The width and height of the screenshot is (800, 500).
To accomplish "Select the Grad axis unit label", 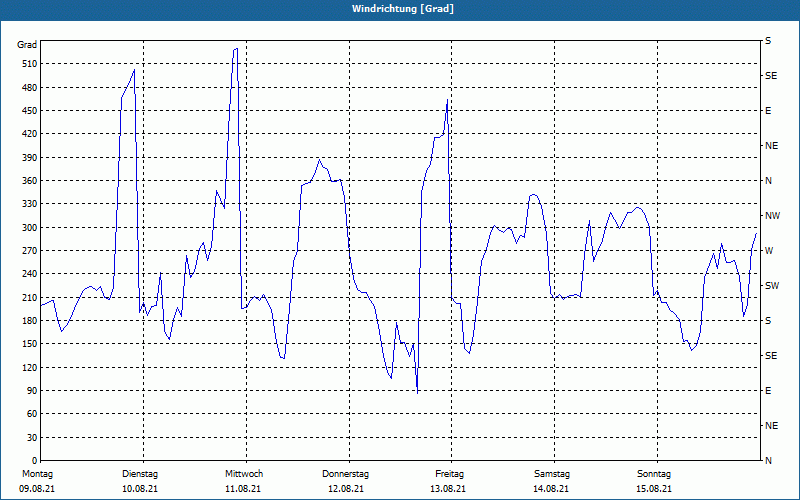I will tap(27, 45).
